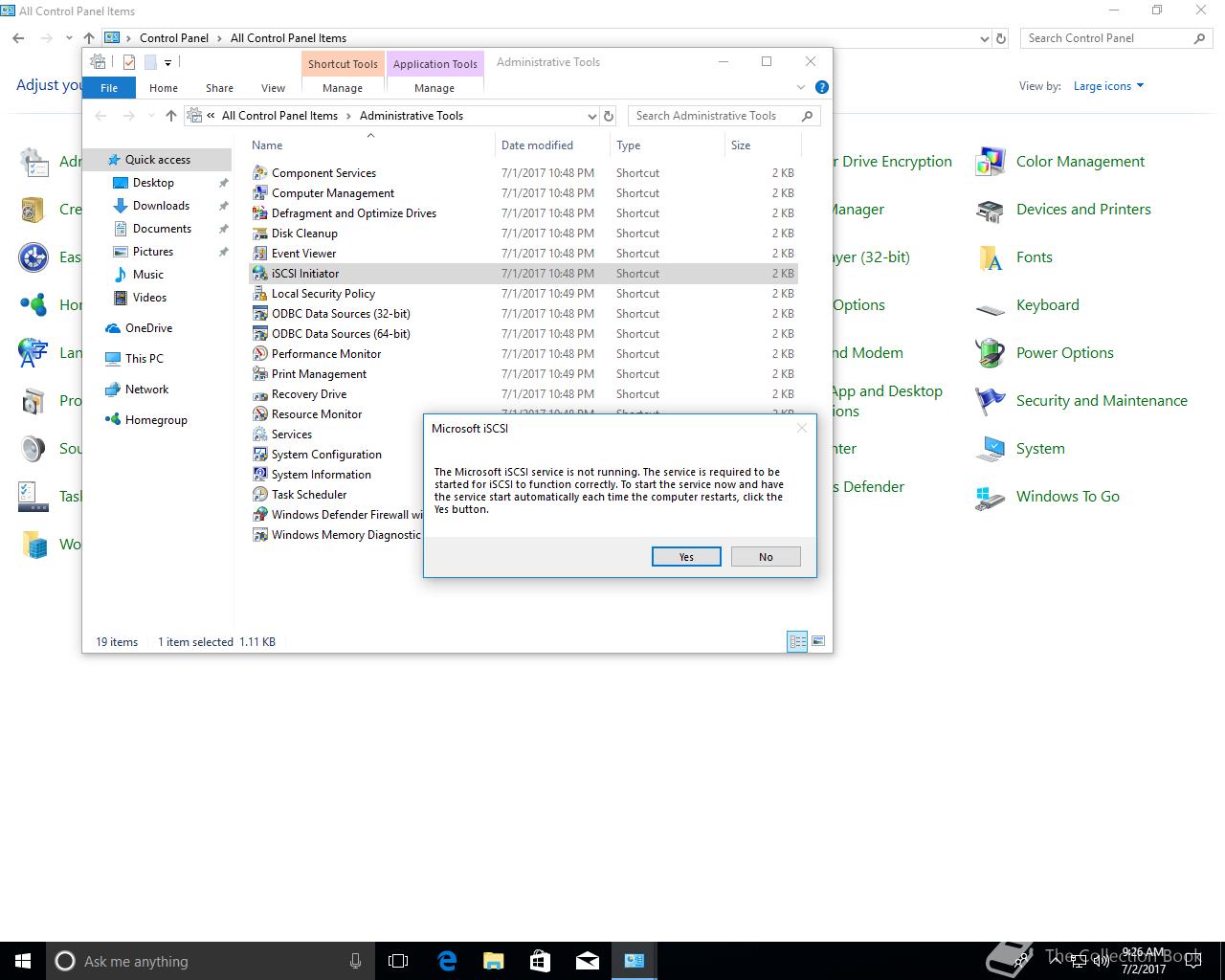Select the Print Management icon

pyautogui.click(x=259, y=374)
